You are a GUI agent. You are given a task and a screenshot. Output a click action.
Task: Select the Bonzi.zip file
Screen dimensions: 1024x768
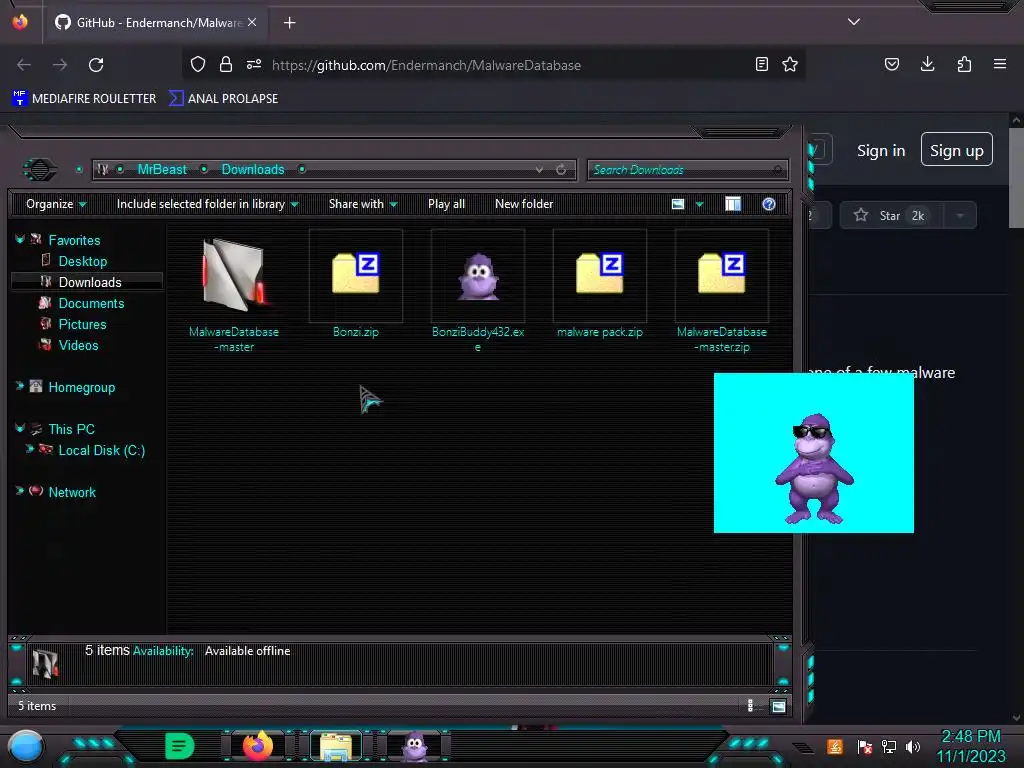pos(356,285)
